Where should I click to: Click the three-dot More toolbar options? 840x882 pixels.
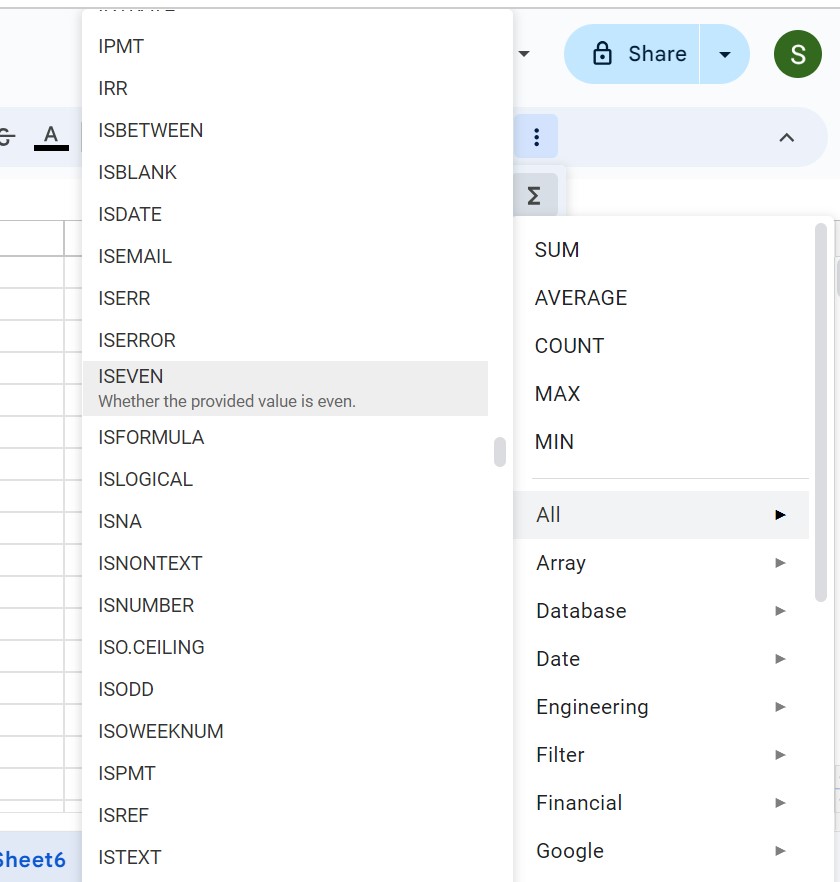pyautogui.click(x=536, y=137)
